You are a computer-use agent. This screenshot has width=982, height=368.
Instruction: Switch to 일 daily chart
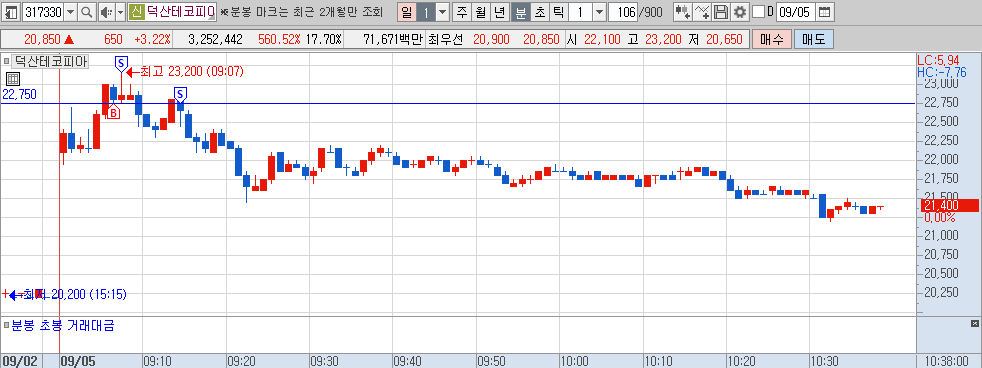pyautogui.click(x=407, y=12)
